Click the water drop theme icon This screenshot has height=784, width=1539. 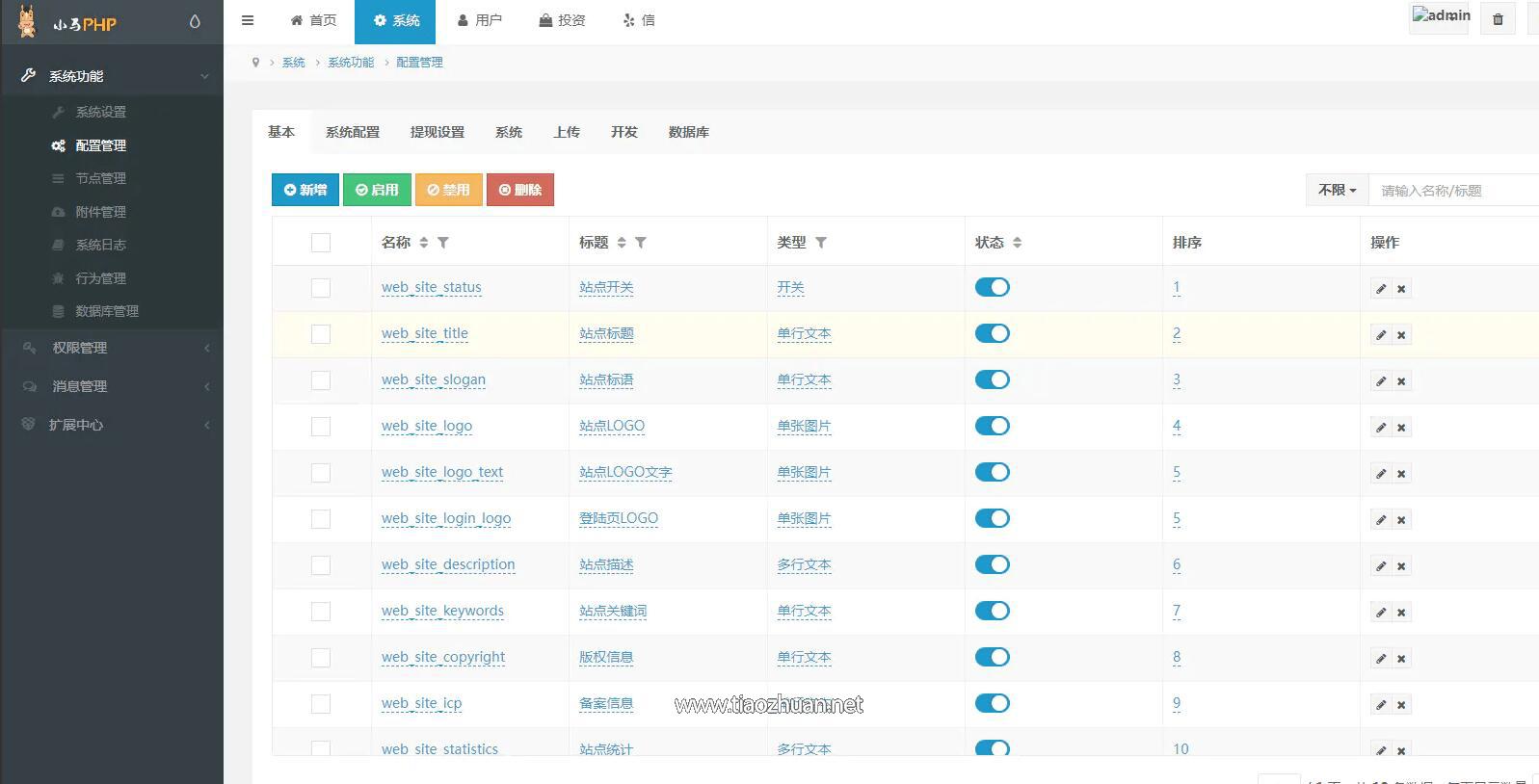pyautogui.click(x=195, y=21)
